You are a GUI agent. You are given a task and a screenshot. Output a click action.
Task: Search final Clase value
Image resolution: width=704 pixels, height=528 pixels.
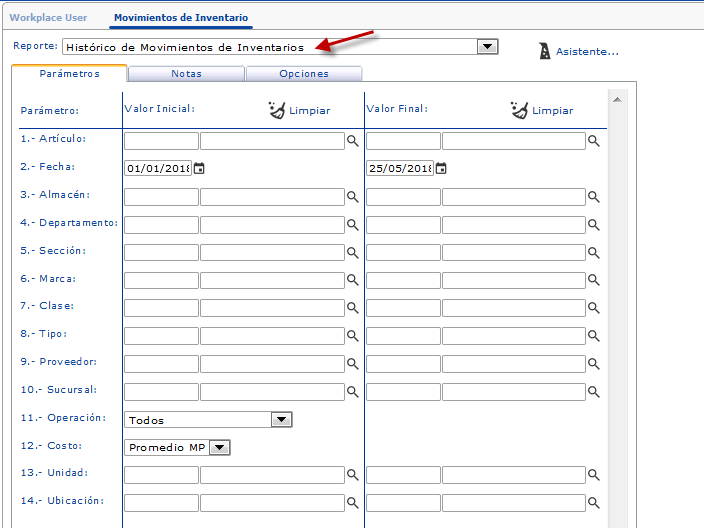594,308
